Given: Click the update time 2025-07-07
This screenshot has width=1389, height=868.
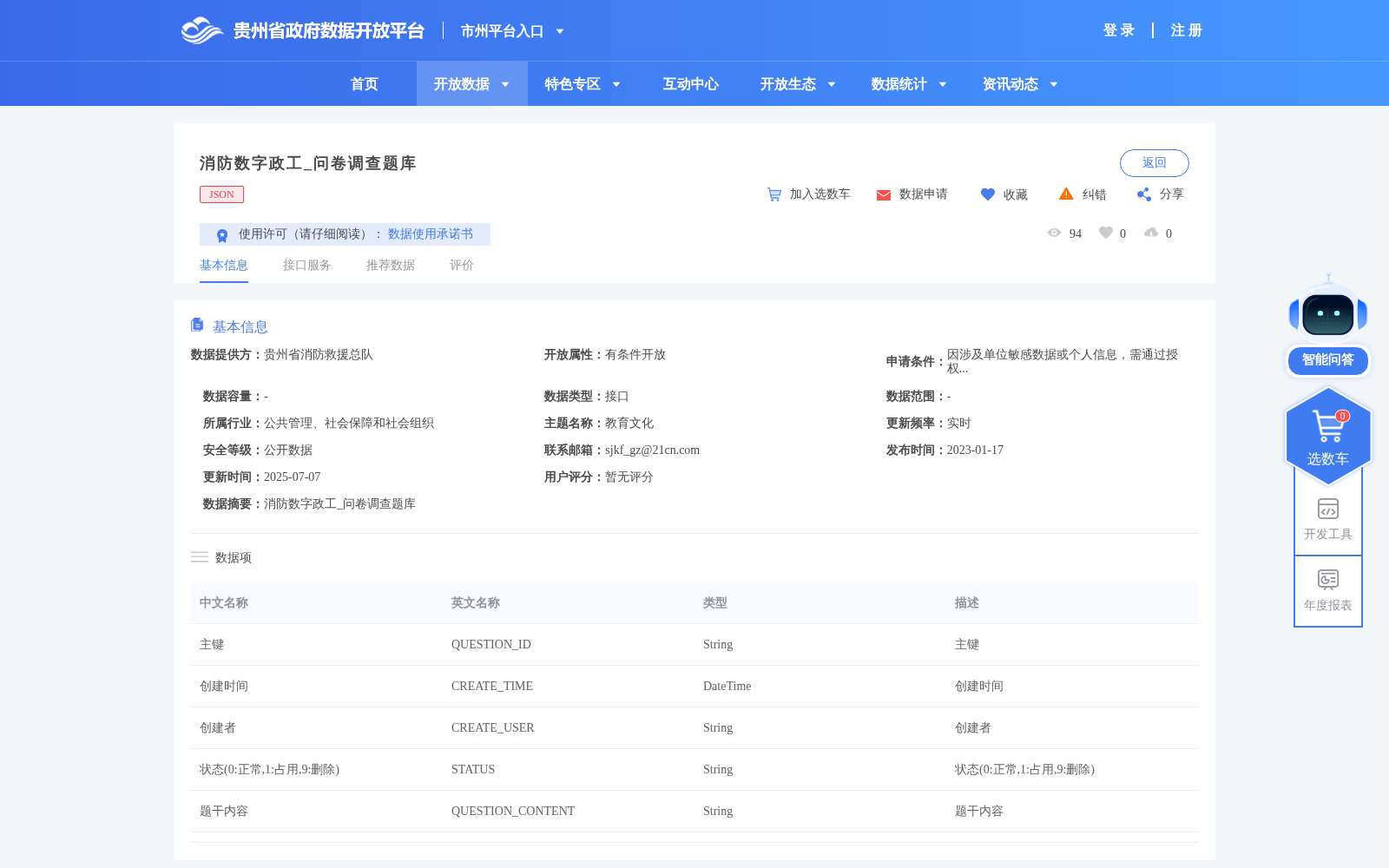Looking at the screenshot, I should pos(293,477).
